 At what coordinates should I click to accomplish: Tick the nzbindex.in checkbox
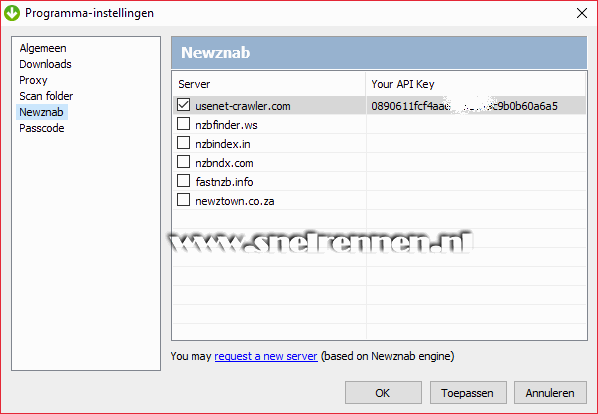coord(183,143)
